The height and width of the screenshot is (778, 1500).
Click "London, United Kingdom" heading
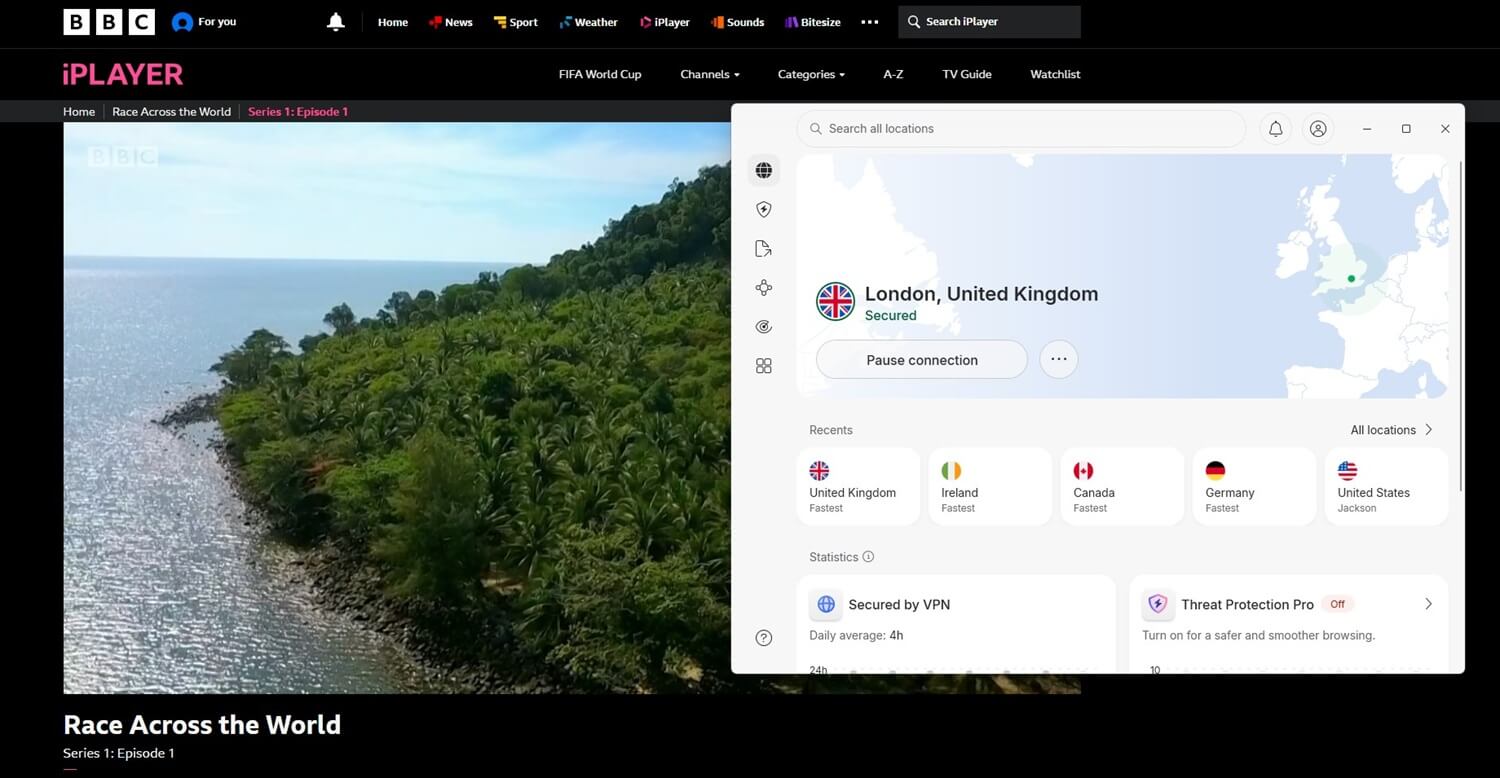[x=981, y=294]
